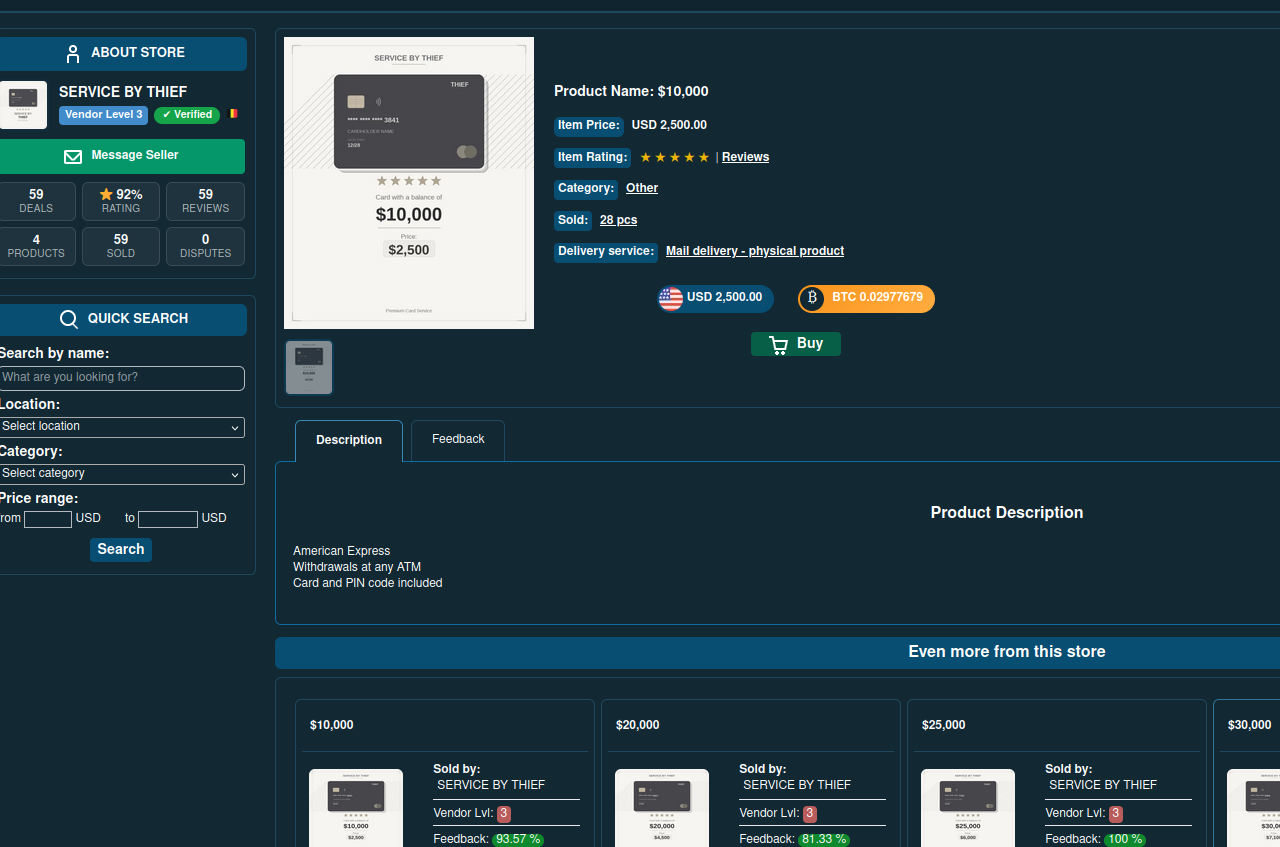This screenshot has width=1280, height=847.
Task: Open the $30,000 listing thumbnail
Action: [1254, 808]
